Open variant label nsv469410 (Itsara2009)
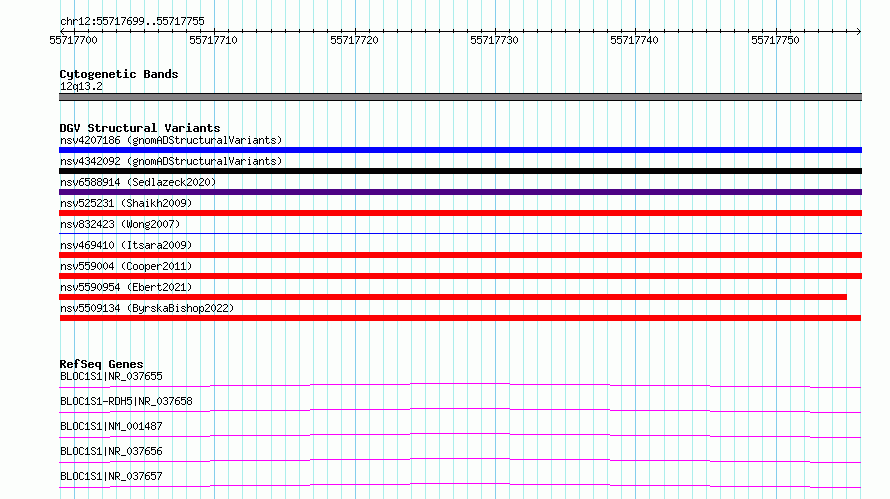This screenshot has height=499, width=890. [126, 245]
